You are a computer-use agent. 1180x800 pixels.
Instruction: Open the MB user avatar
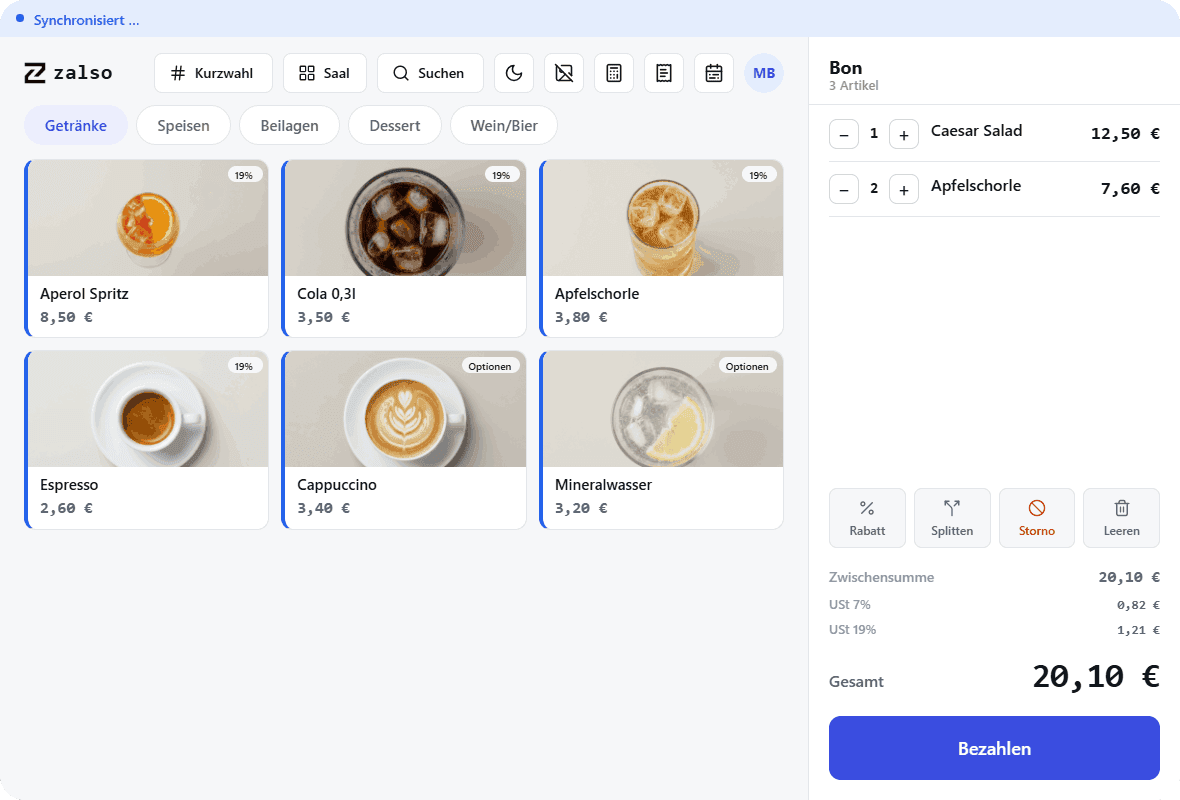(x=764, y=73)
